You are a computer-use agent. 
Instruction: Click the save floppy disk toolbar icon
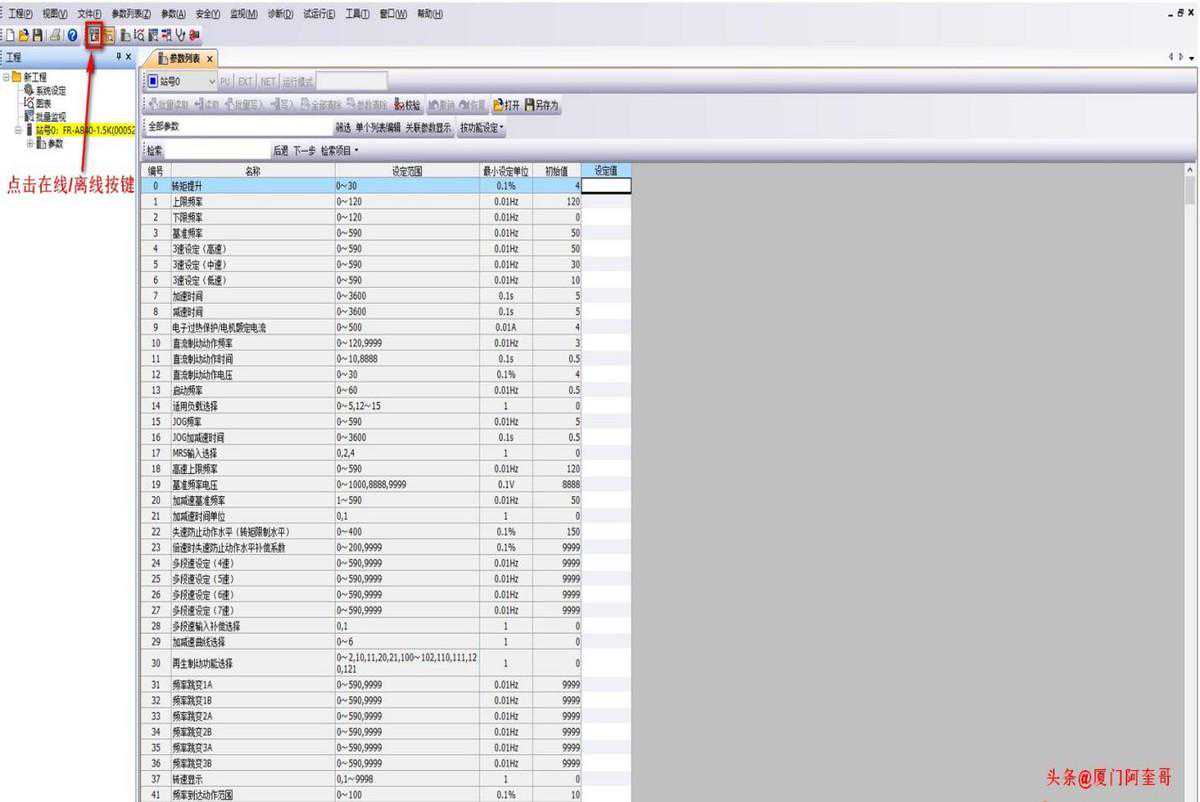(x=38, y=35)
